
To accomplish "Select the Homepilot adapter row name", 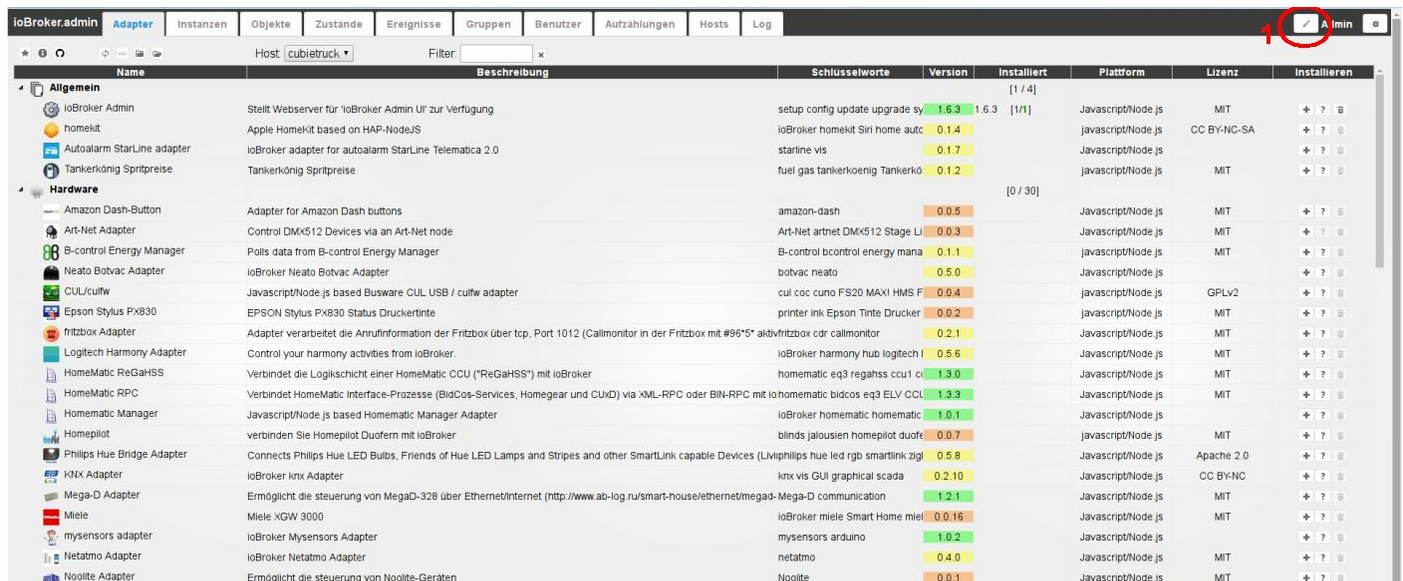I will (x=87, y=435).
